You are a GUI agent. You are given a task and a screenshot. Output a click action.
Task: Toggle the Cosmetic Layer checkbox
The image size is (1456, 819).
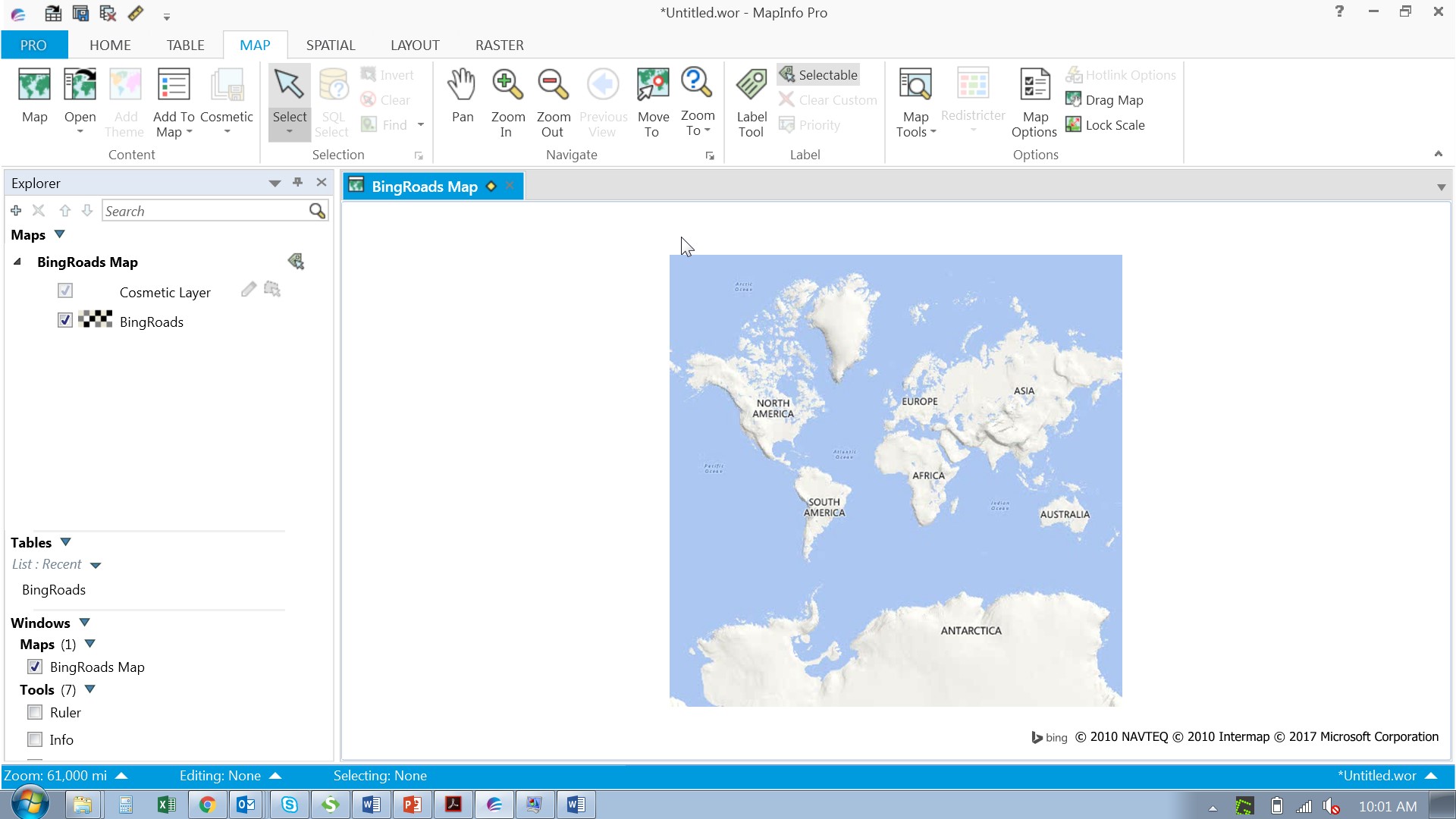(x=64, y=290)
